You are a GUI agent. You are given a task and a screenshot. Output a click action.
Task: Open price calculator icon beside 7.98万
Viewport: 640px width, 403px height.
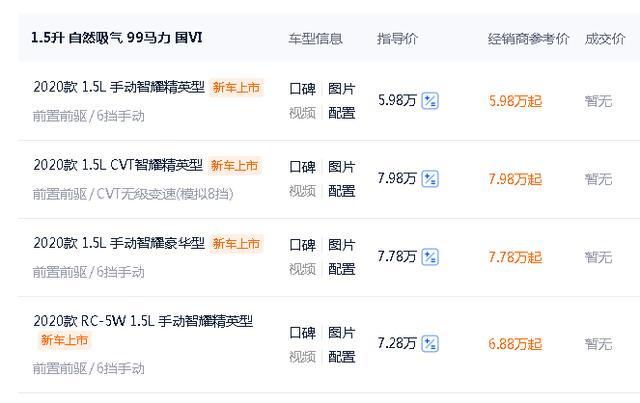click(430, 179)
